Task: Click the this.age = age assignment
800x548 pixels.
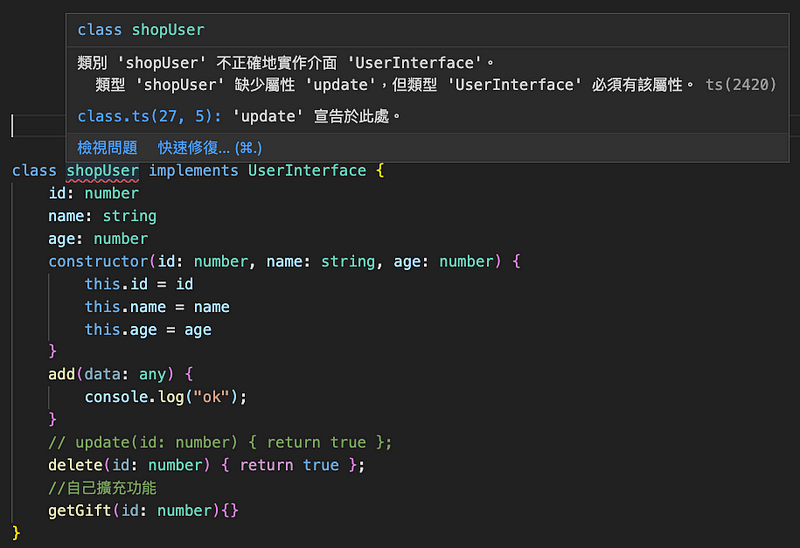Action: click(148, 330)
